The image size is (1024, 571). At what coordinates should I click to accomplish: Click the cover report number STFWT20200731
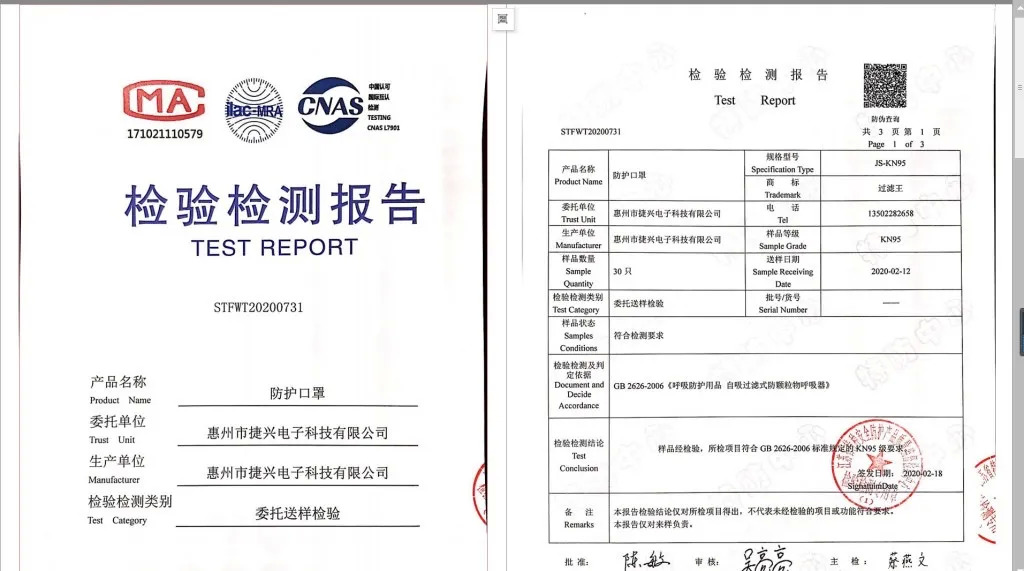click(259, 308)
